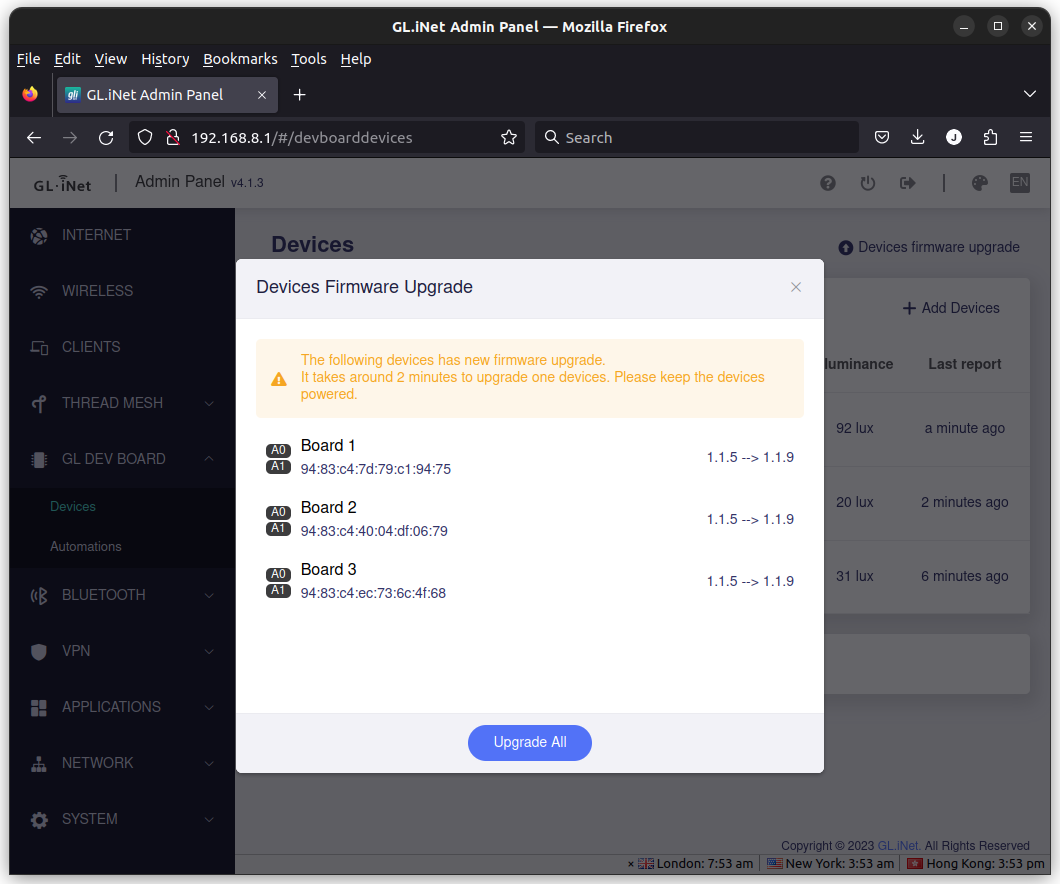Viewport: 1060px width, 884px height.
Task: Expand the APPLICATIONS menu chevron
Action: click(209, 708)
